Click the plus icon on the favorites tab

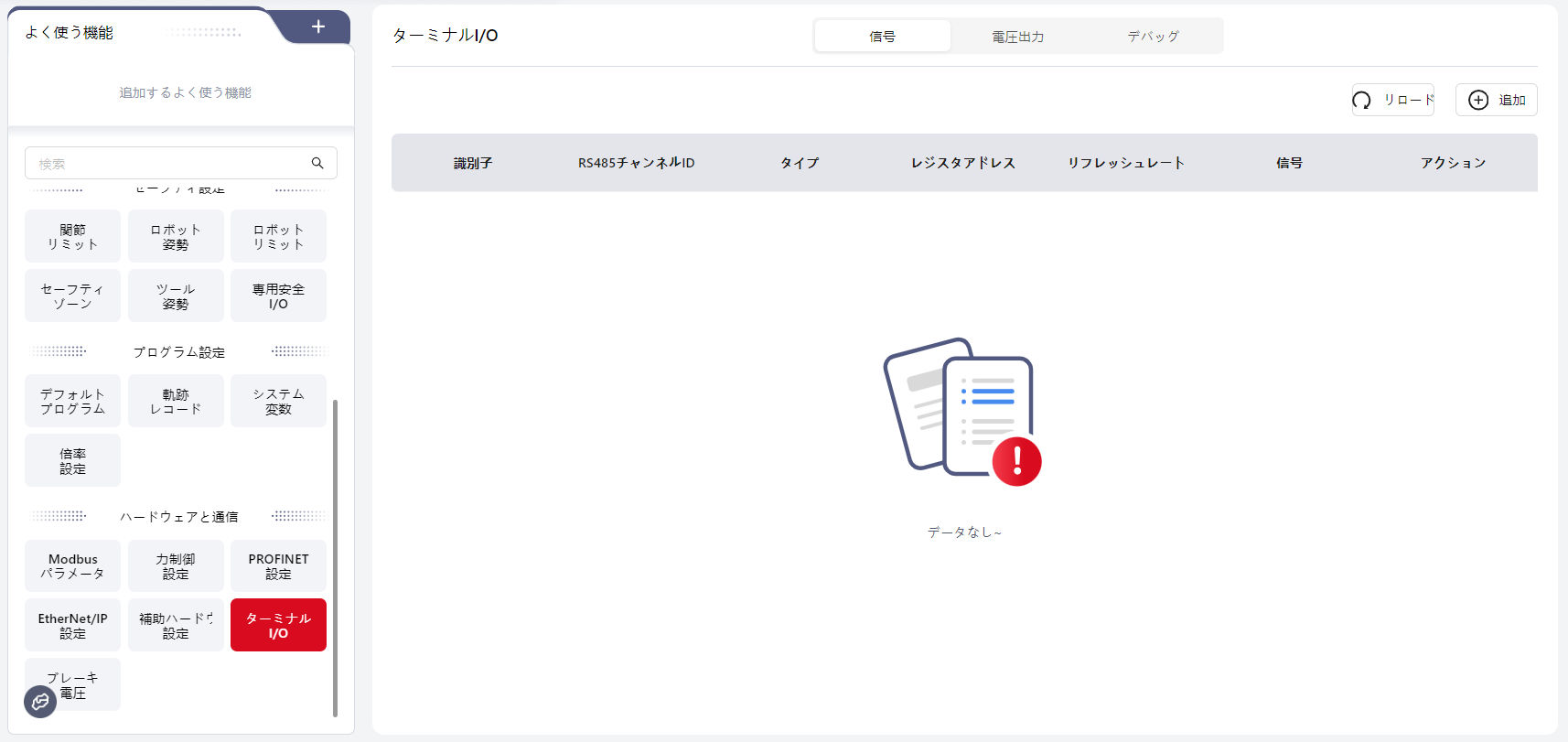[x=317, y=27]
